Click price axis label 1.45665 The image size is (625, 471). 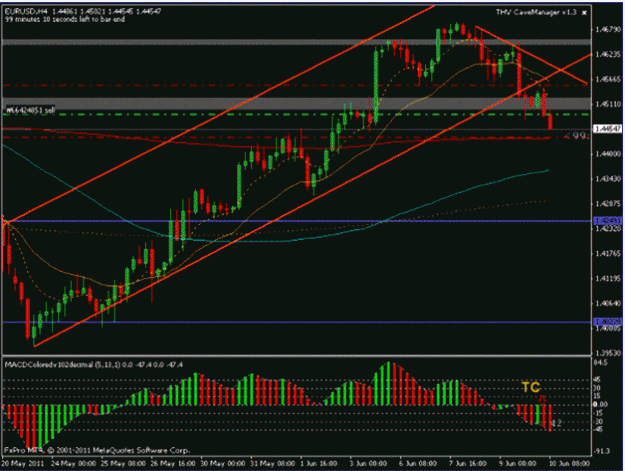click(x=608, y=79)
